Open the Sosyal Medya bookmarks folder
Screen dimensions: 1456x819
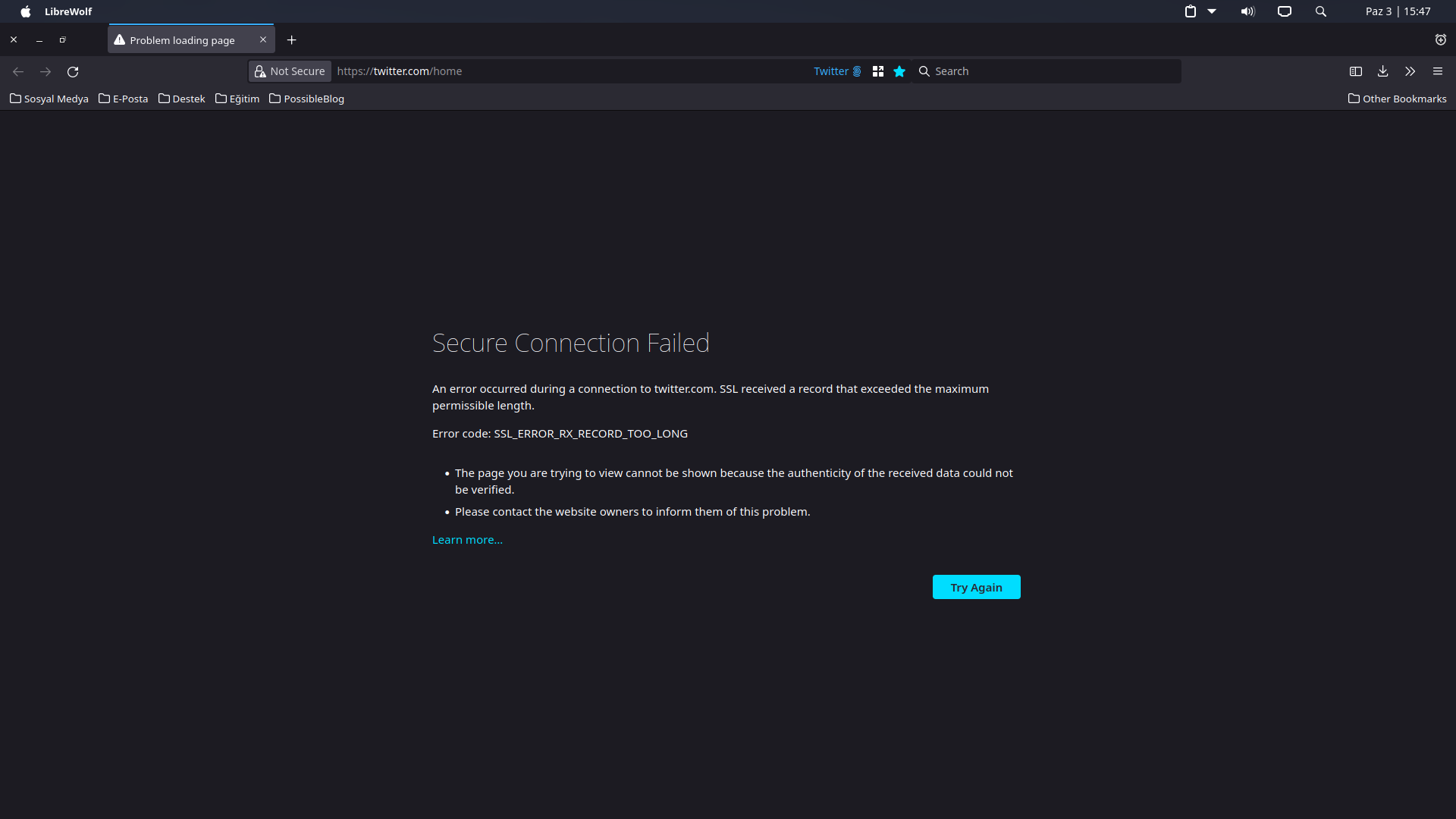49,99
